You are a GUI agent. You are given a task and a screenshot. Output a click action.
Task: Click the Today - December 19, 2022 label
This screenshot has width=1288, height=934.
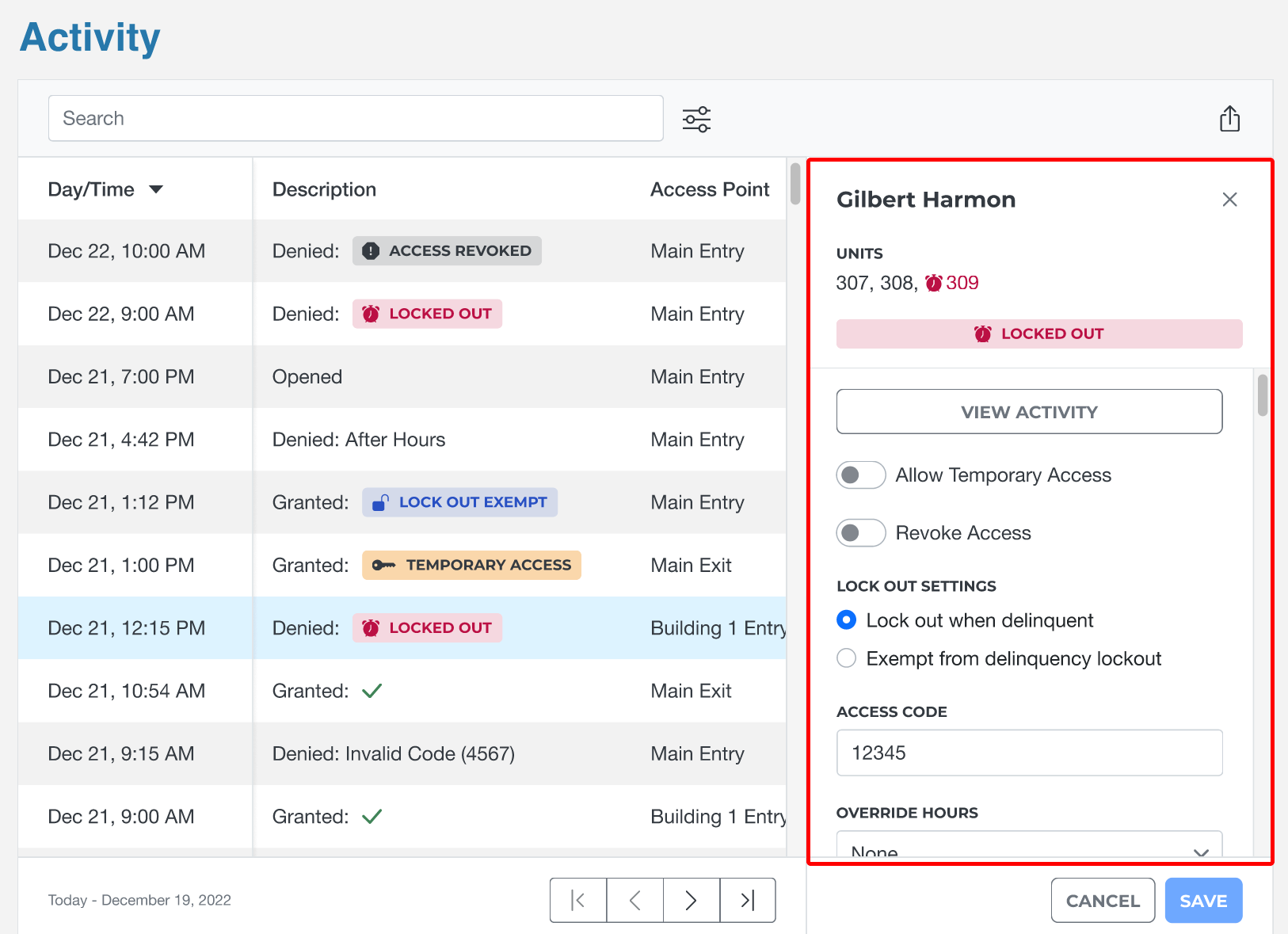tap(139, 900)
